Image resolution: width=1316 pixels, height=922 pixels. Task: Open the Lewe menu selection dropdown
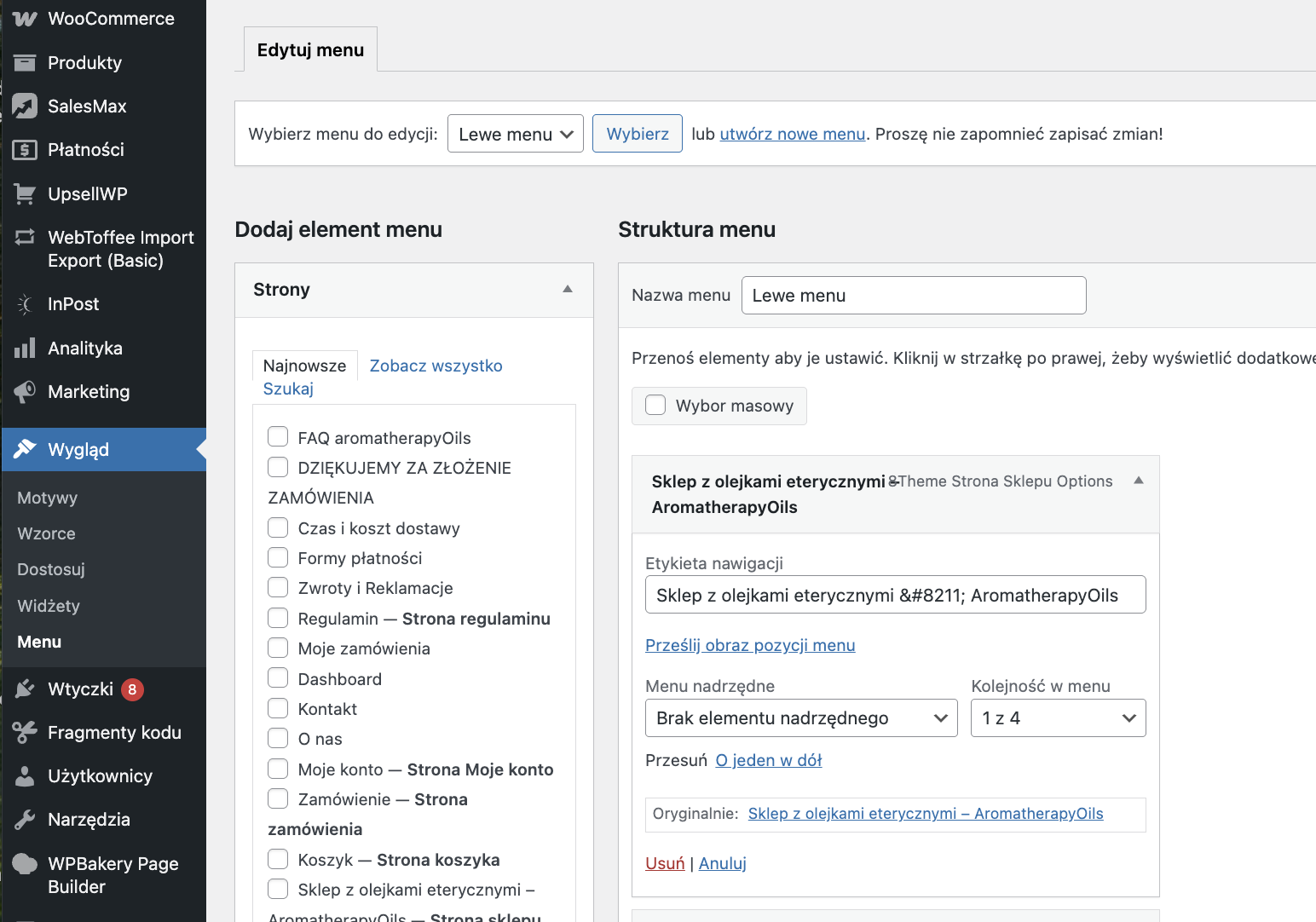[515, 134]
